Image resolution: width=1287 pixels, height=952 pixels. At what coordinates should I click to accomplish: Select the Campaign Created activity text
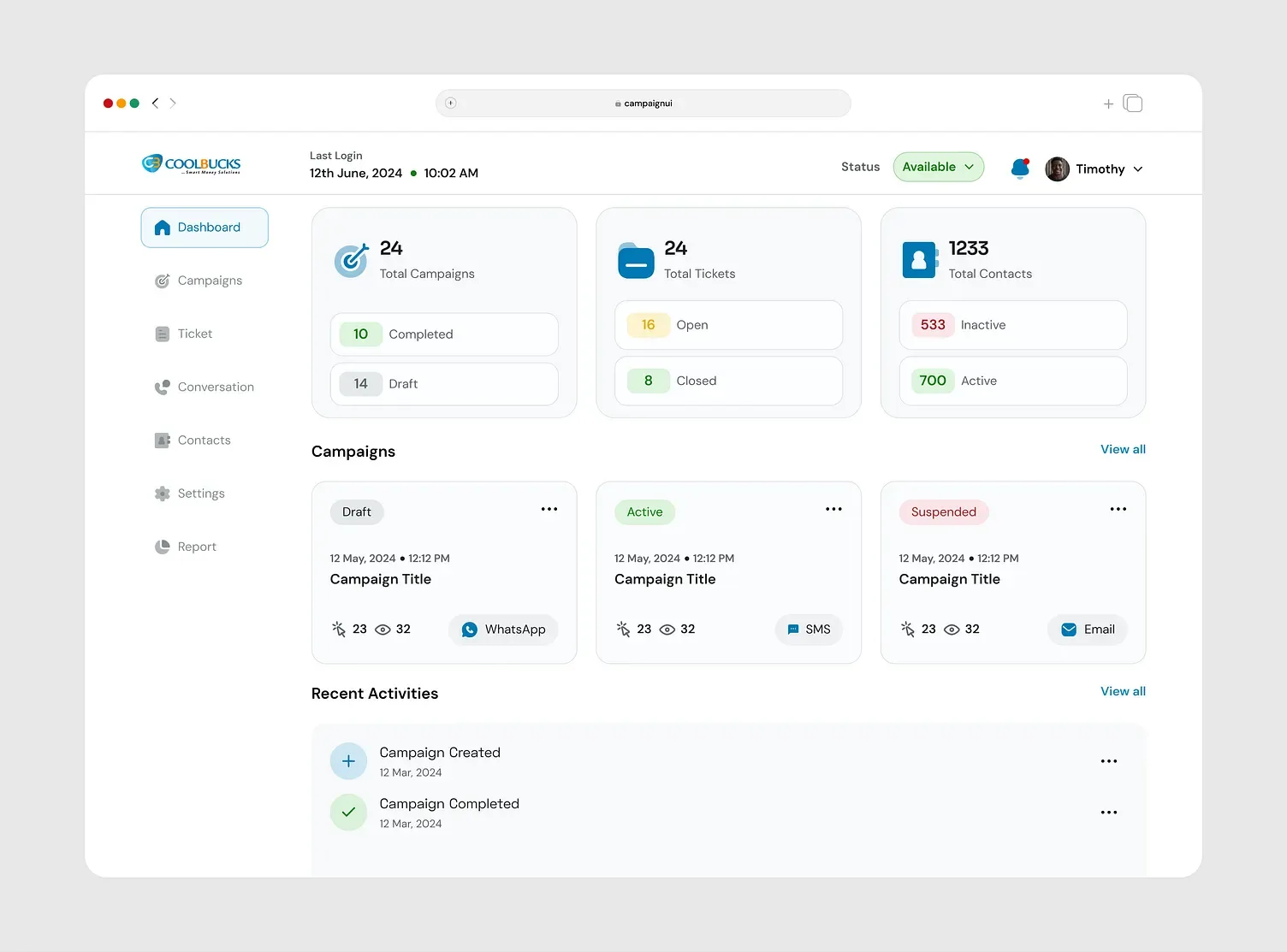pos(440,753)
